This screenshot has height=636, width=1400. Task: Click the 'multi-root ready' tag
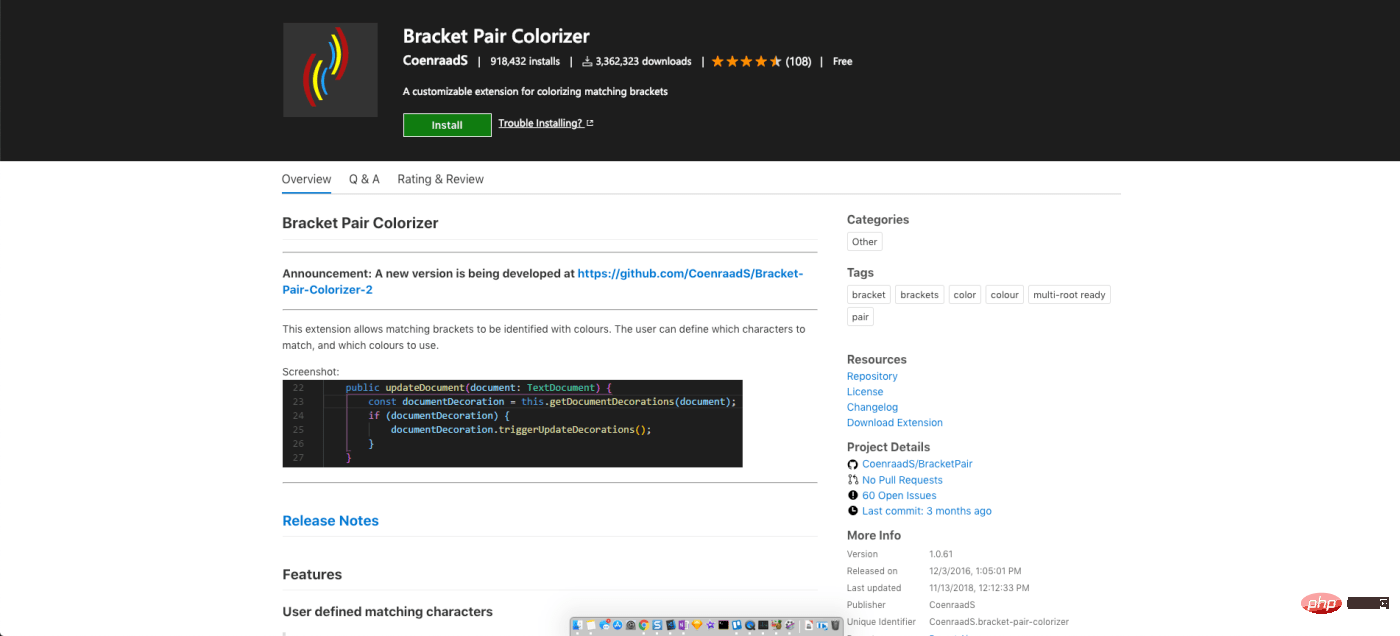coord(1070,295)
